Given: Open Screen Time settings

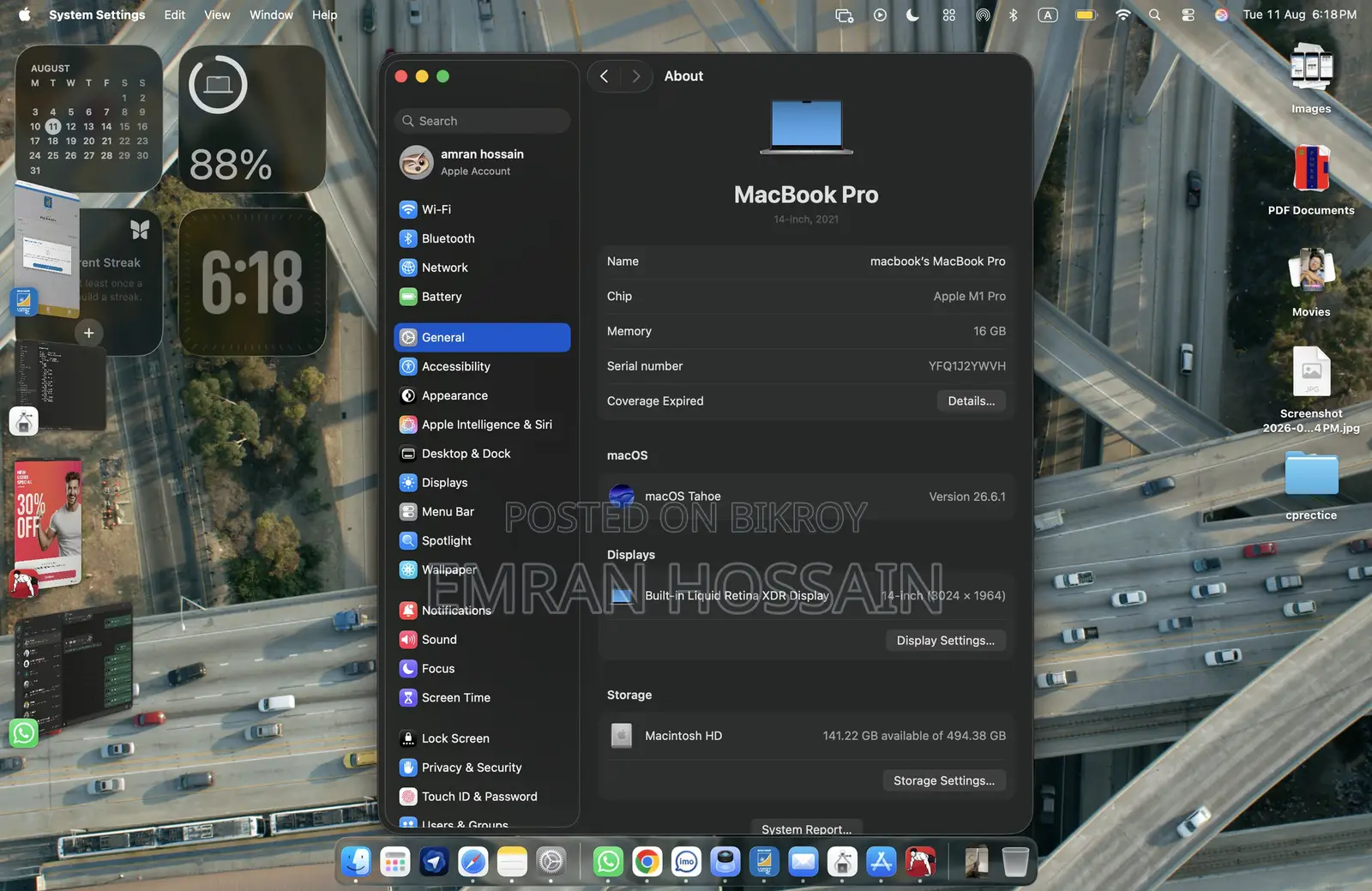Looking at the screenshot, I should (482, 698).
